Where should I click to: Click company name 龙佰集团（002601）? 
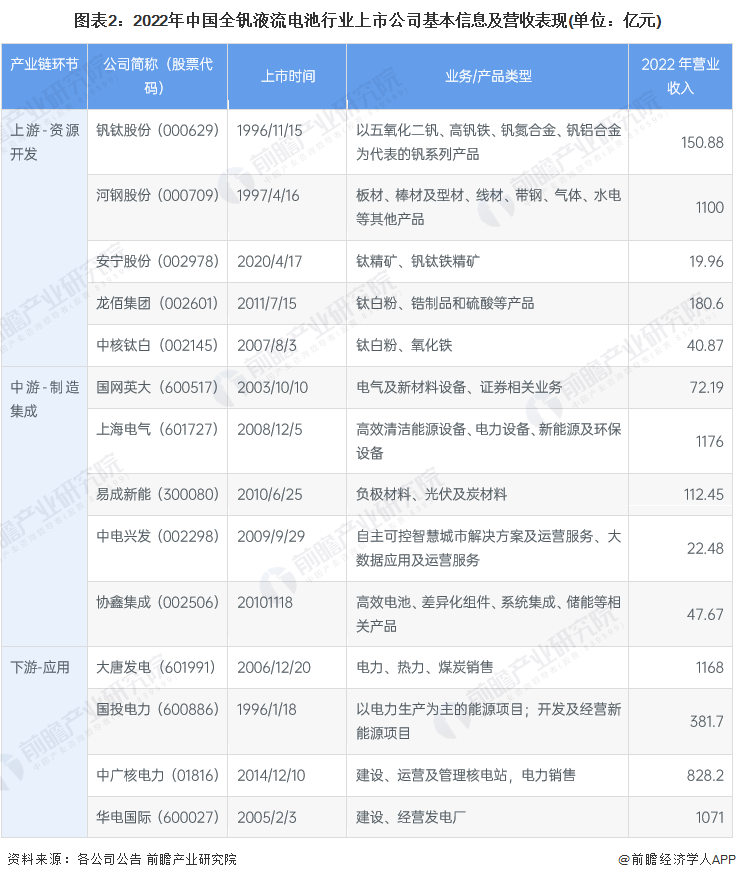157,304
